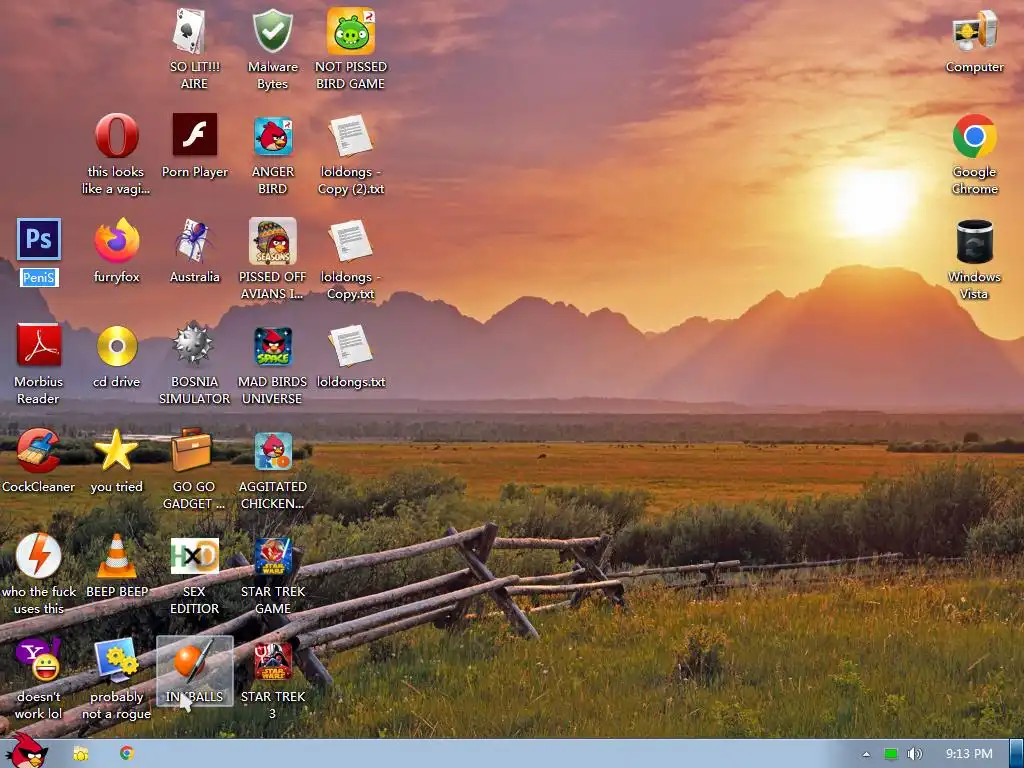Screen dimensions: 1024x768
Task: Open BEEP BEEP VLC cone icon
Action: pos(117,556)
